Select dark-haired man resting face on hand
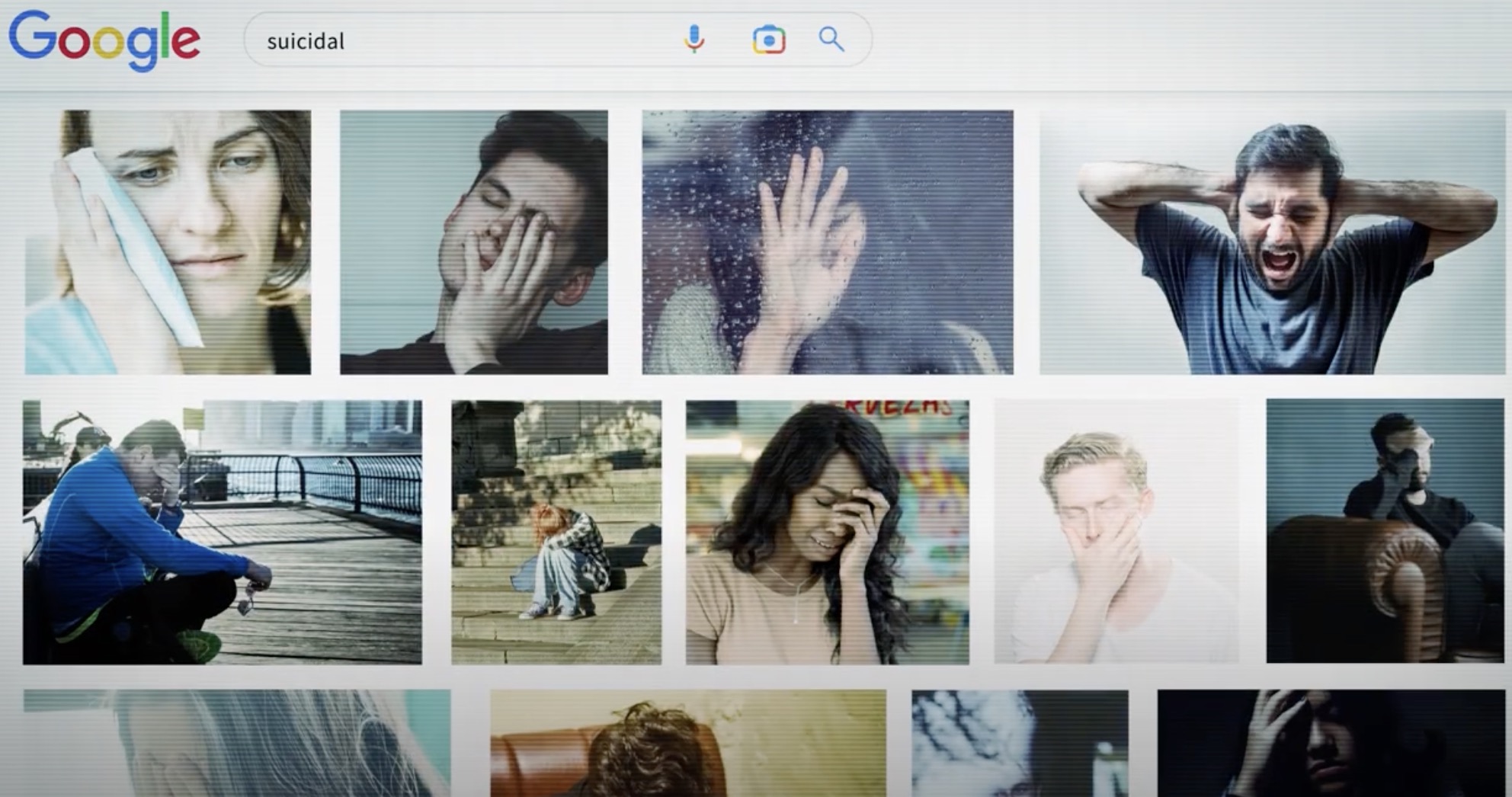The image size is (1512, 797). (x=473, y=242)
